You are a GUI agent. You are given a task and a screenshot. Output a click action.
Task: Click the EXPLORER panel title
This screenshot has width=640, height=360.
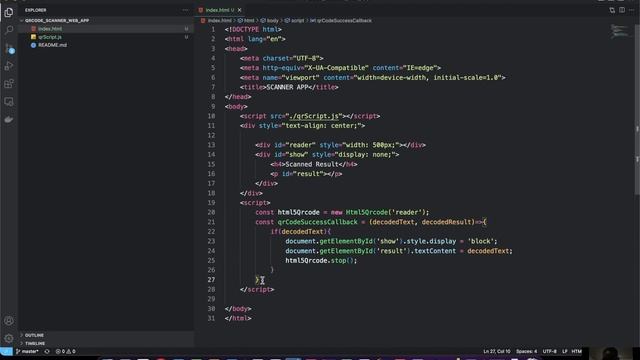coord(36,10)
